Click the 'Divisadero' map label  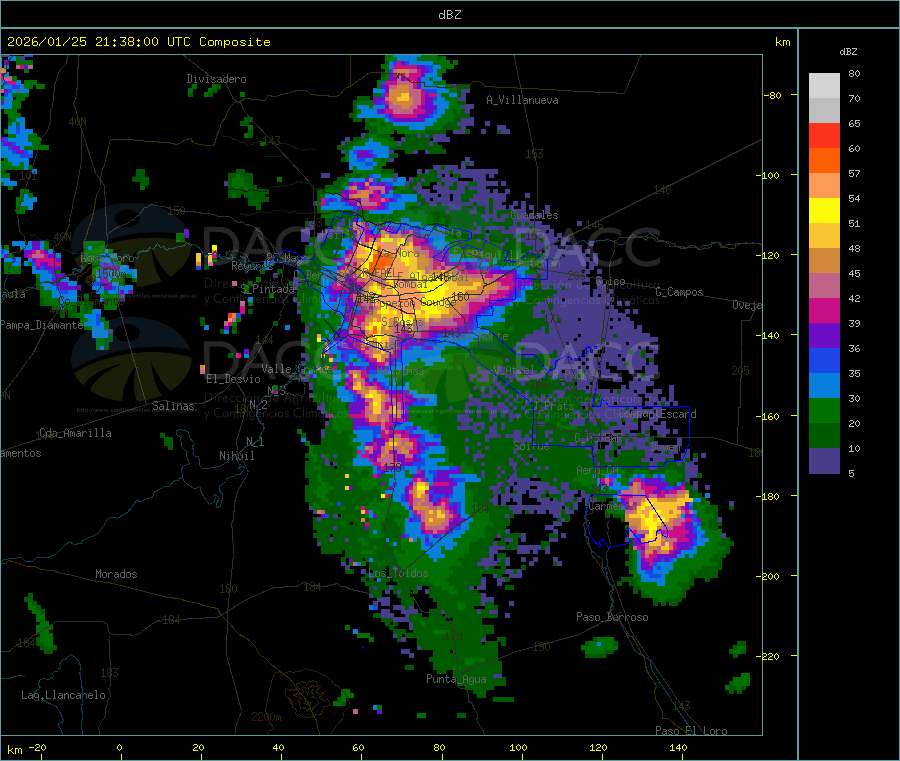click(x=216, y=79)
